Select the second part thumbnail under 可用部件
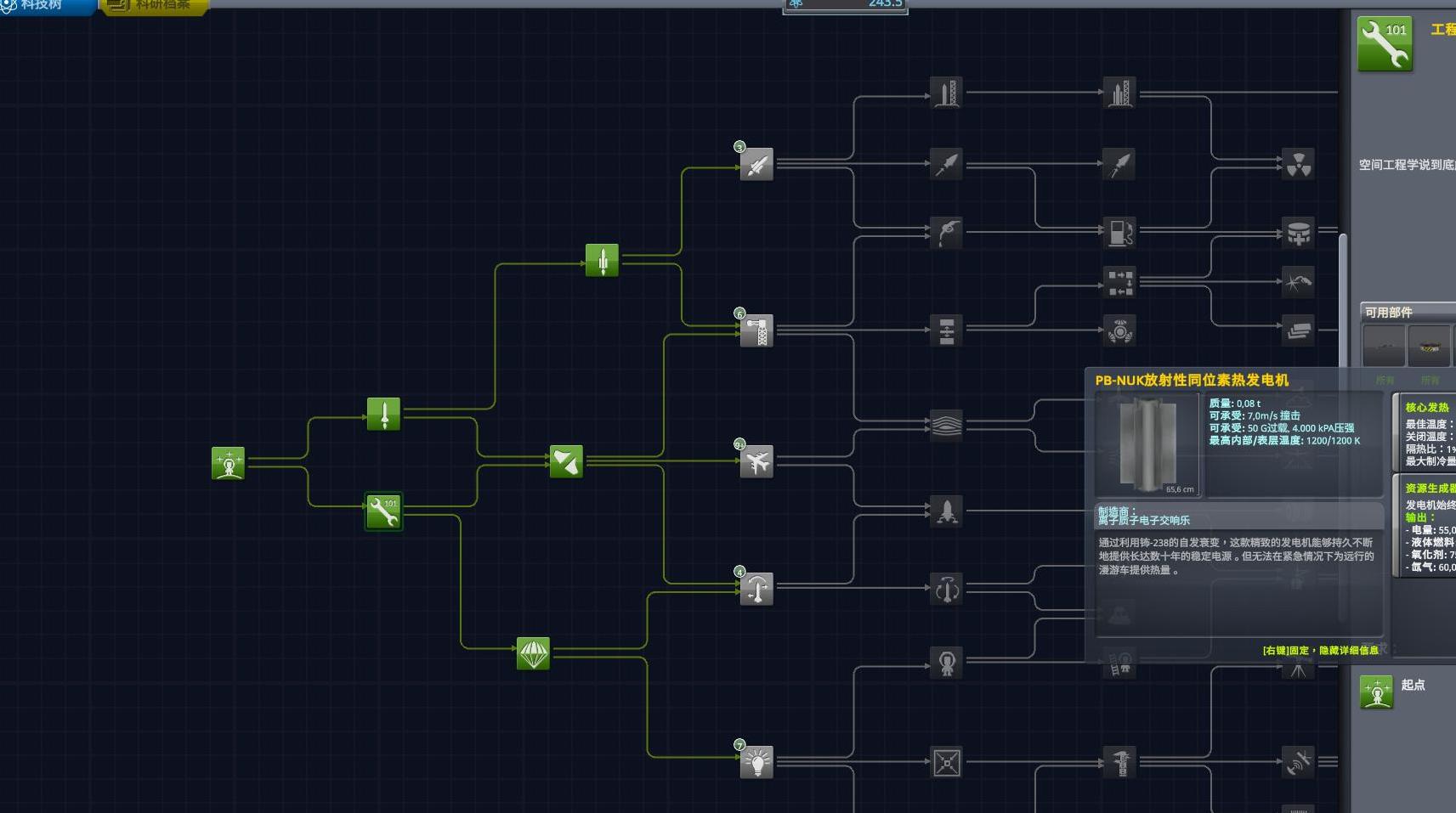The height and width of the screenshot is (813, 1456). tap(1430, 346)
